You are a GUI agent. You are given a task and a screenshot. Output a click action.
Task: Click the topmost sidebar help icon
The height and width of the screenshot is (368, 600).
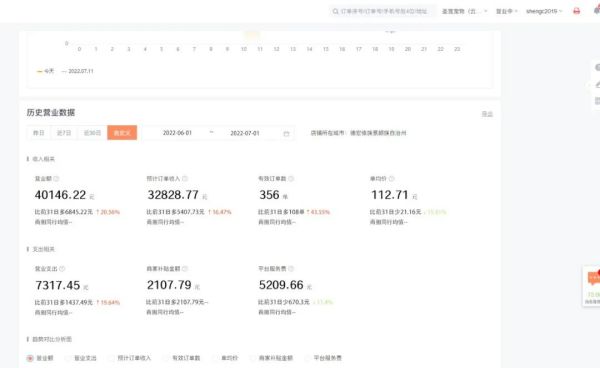pos(597,68)
